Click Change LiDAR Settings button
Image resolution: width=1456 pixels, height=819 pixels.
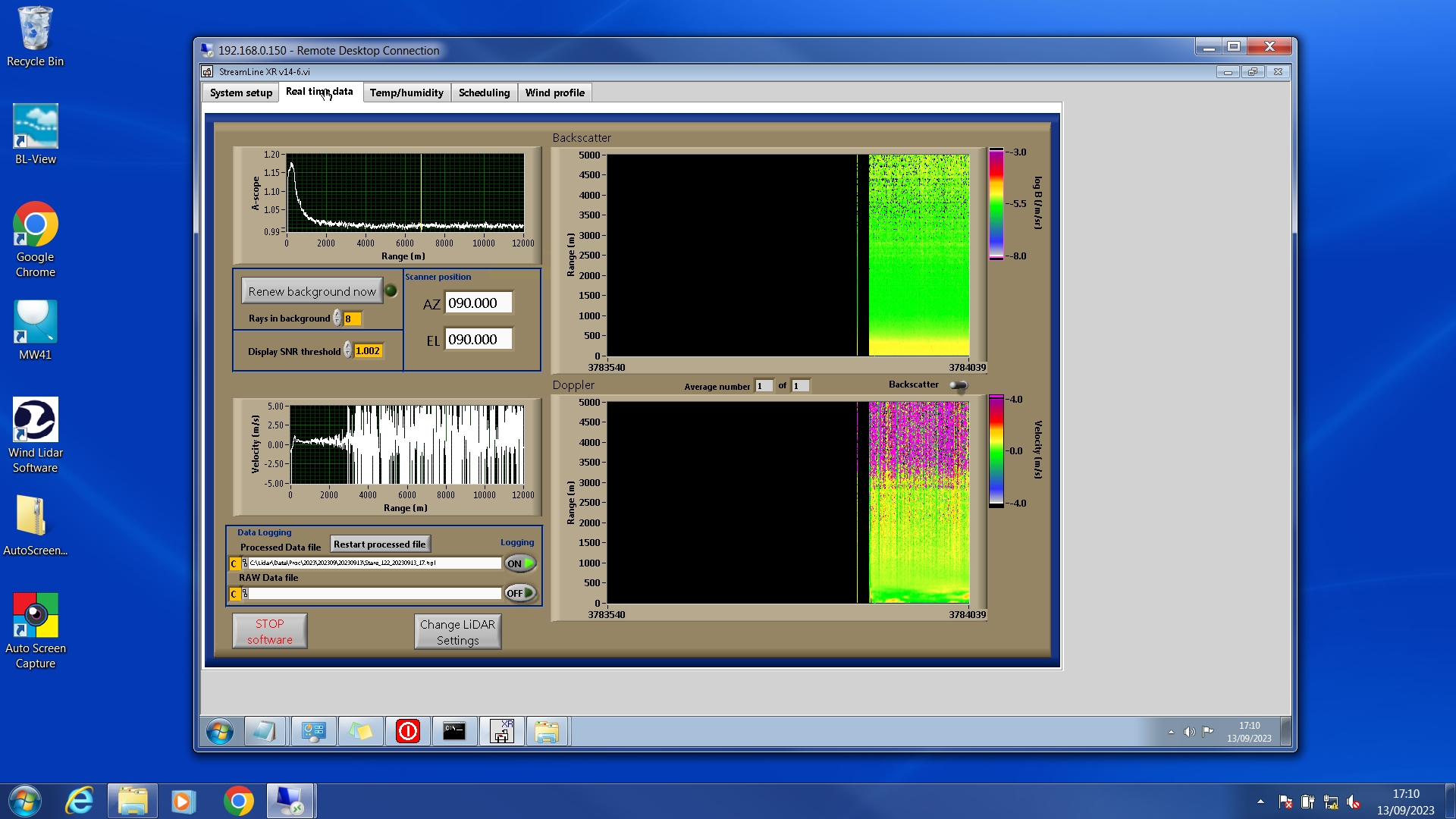tap(457, 632)
